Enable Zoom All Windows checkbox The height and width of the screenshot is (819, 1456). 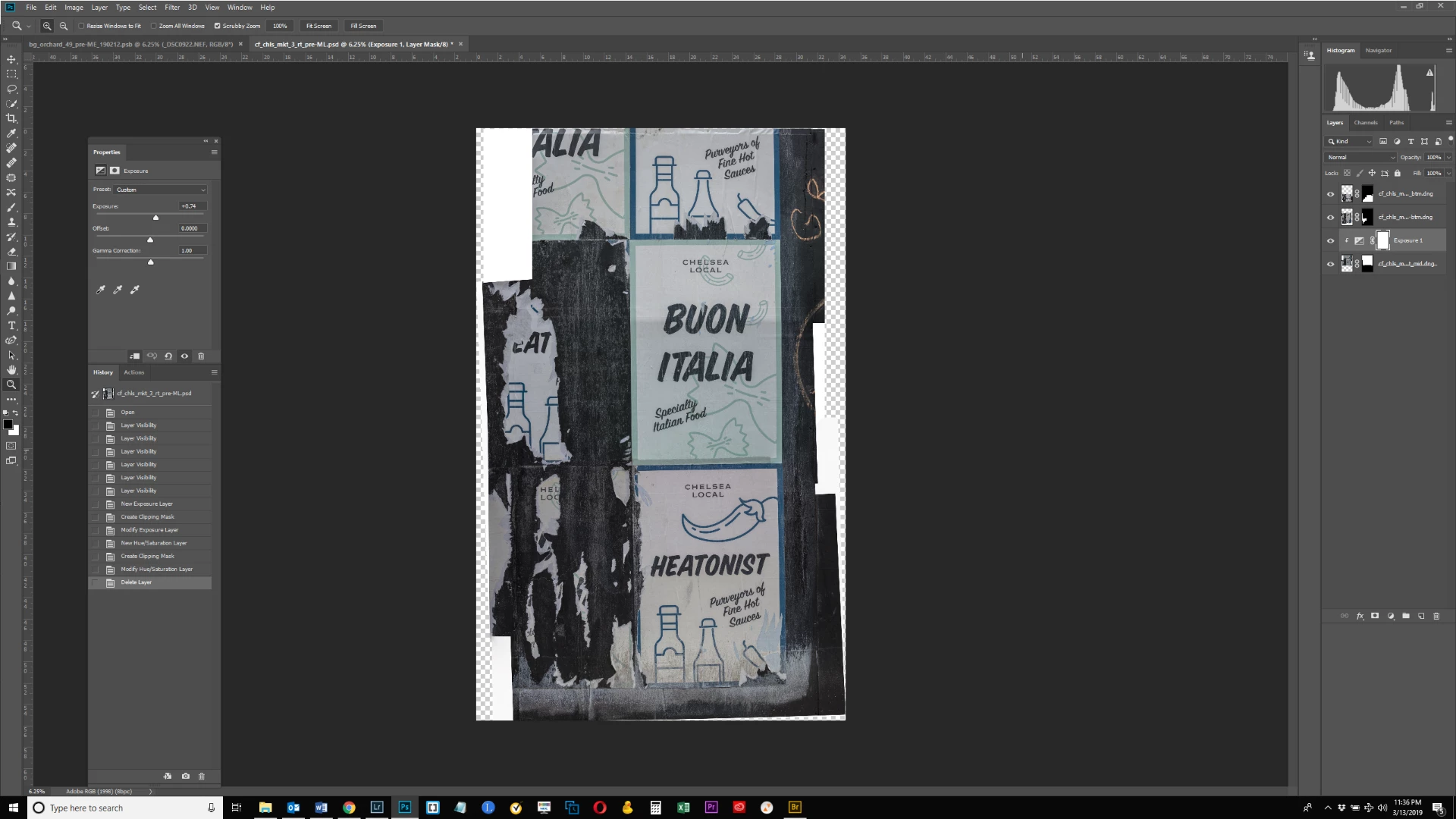point(154,26)
